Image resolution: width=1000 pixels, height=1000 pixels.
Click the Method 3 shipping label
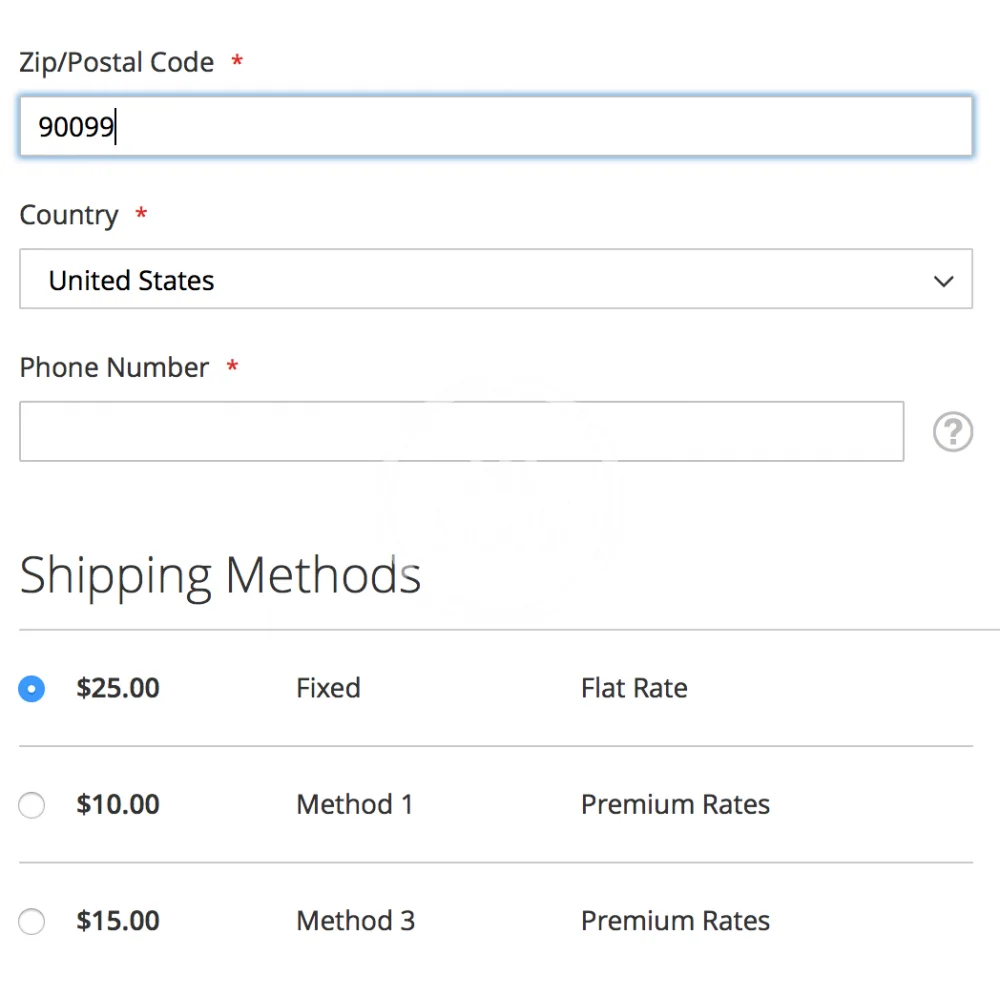(355, 920)
